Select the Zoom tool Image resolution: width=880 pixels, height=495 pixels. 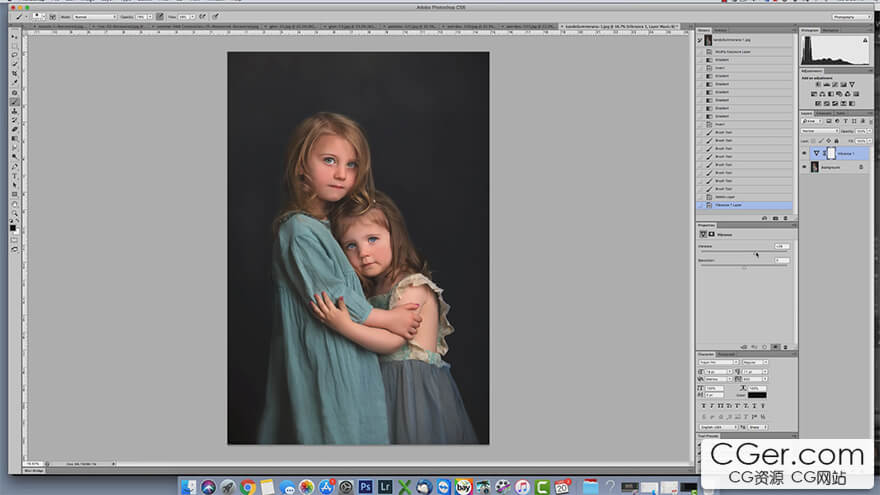tap(15, 213)
